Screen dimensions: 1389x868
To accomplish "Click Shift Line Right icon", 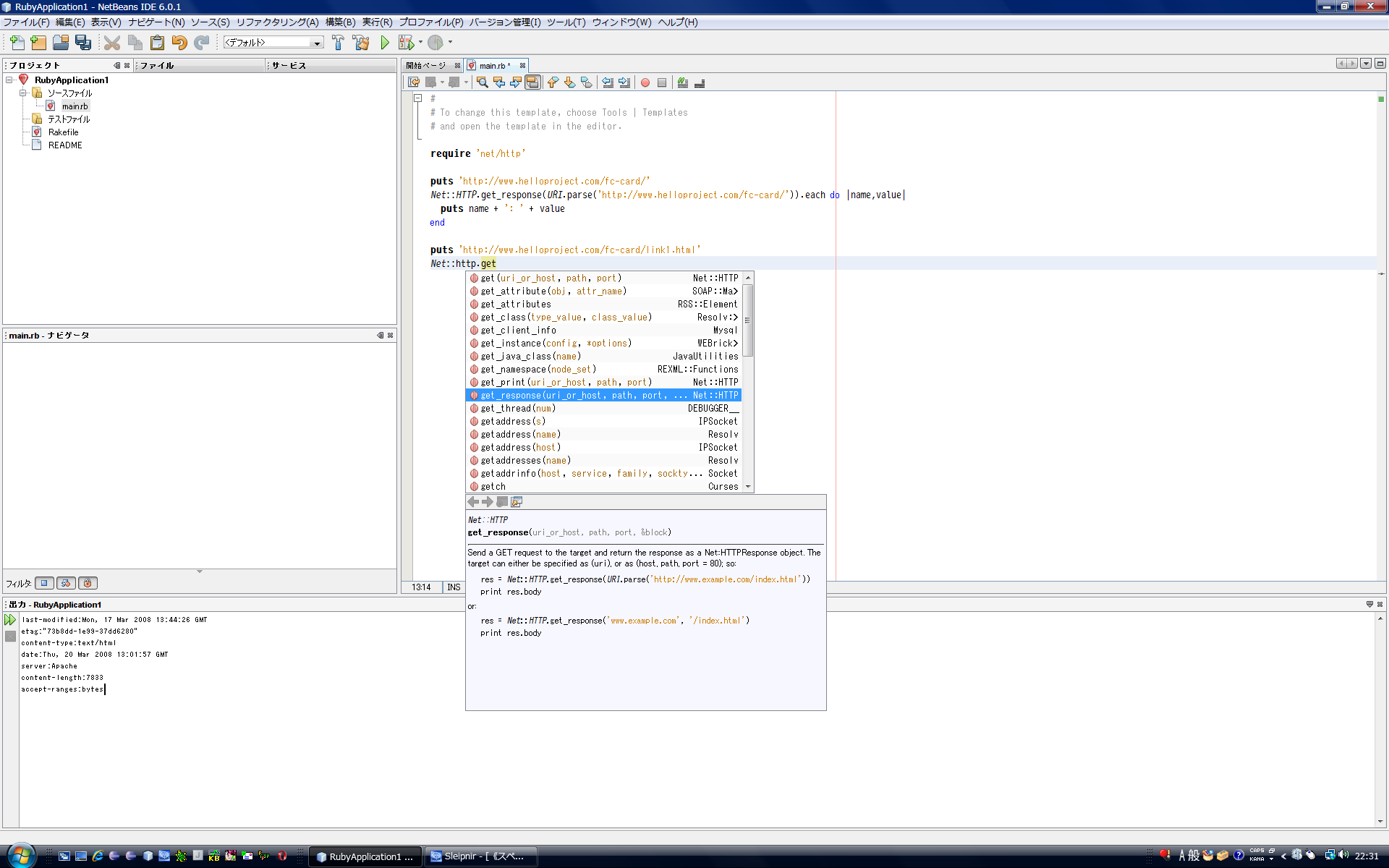I will click(x=624, y=82).
